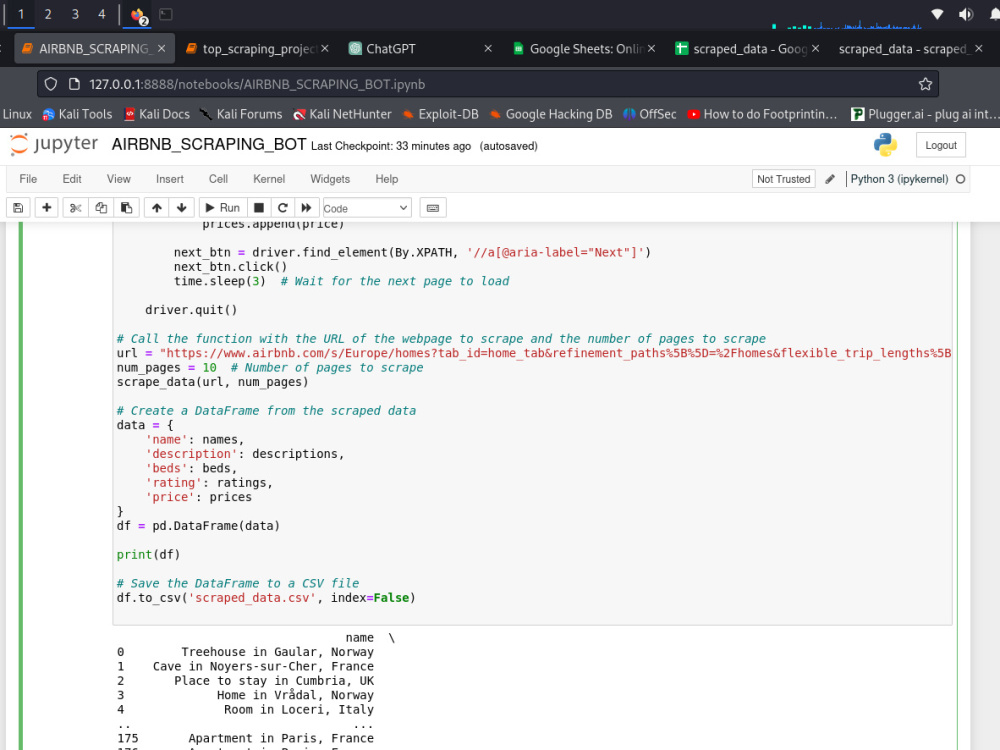The image size is (1000, 750).
Task: Open the Google Hacking DB bookmark
Action: (550, 114)
